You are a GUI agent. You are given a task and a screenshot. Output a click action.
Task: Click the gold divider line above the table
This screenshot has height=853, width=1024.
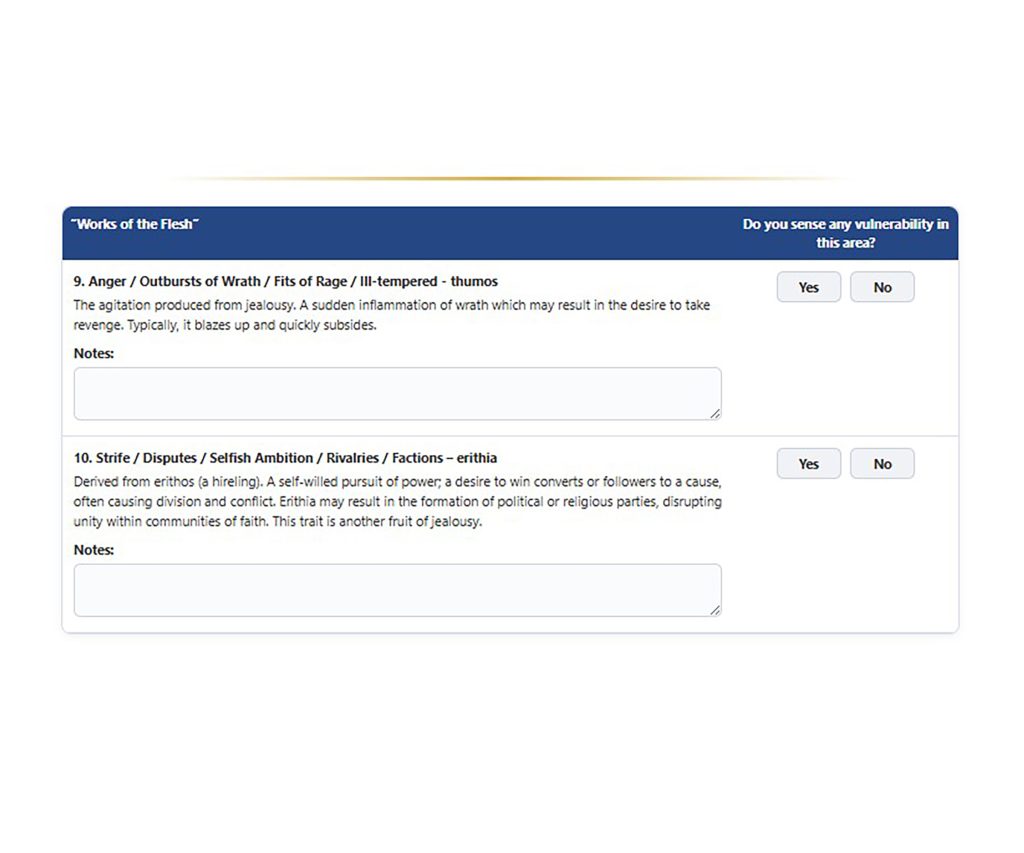pyautogui.click(x=511, y=179)
